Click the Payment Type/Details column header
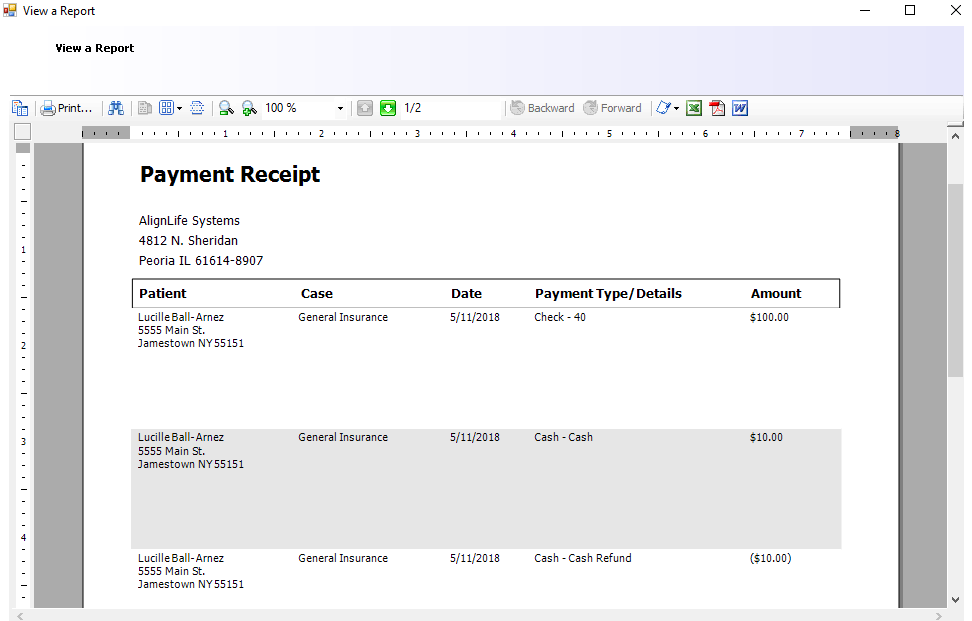 click(608, 294)
